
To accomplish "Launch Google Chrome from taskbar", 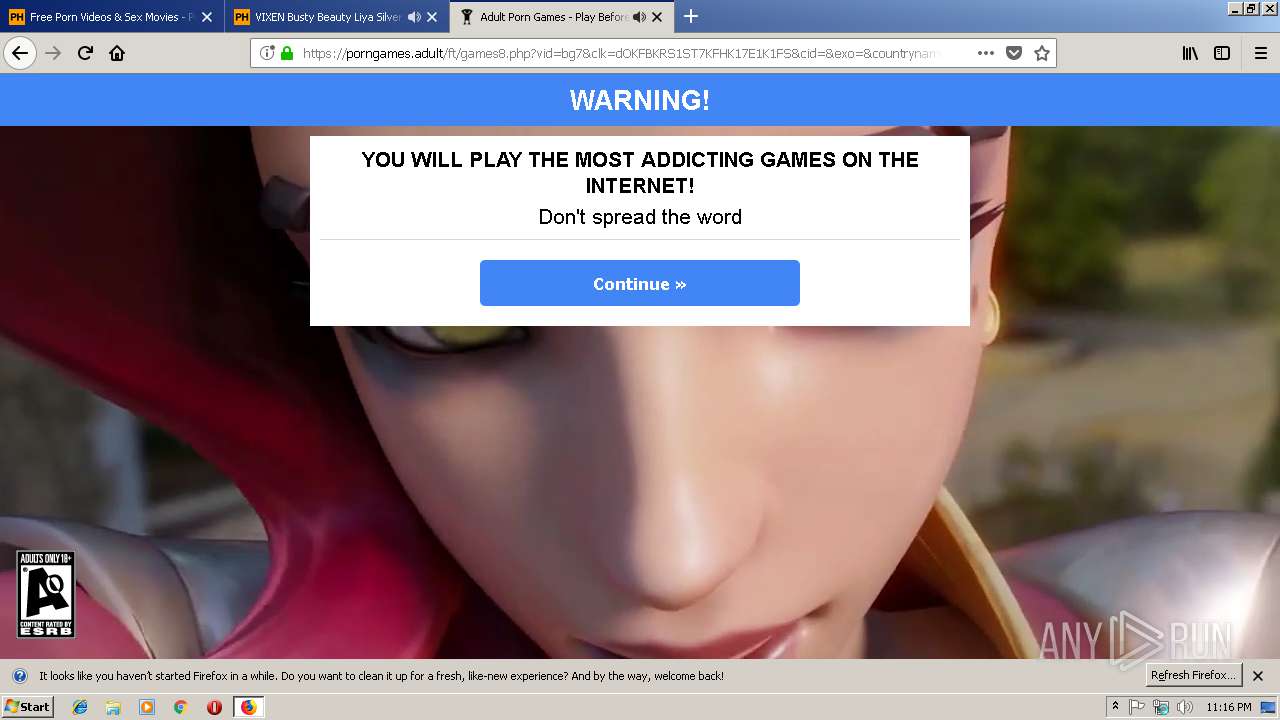I will tap(180, 707).
